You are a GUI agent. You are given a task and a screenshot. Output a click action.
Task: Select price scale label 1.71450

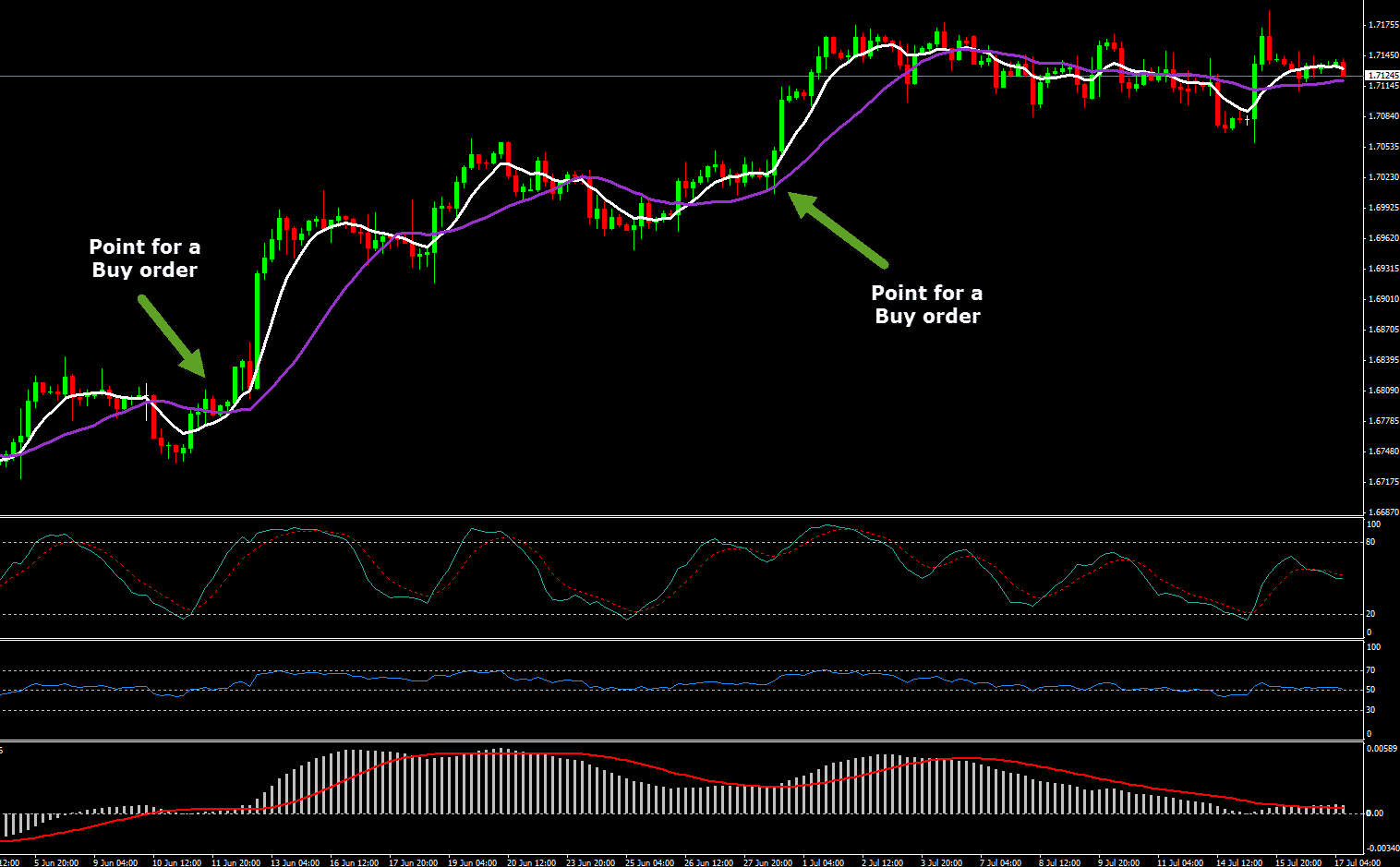point(1383,55)
